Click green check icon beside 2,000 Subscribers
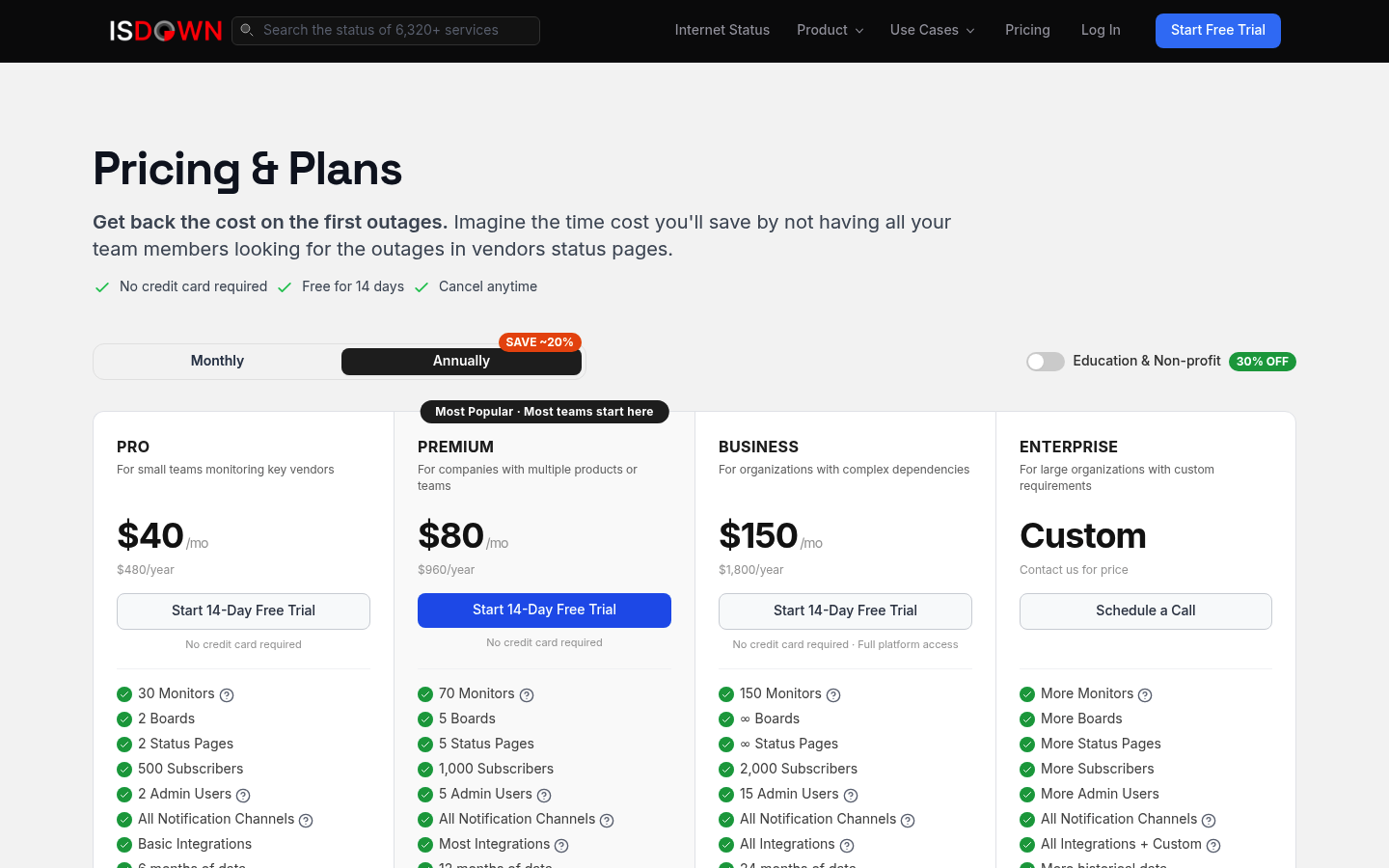 click(x=726, y=770)
